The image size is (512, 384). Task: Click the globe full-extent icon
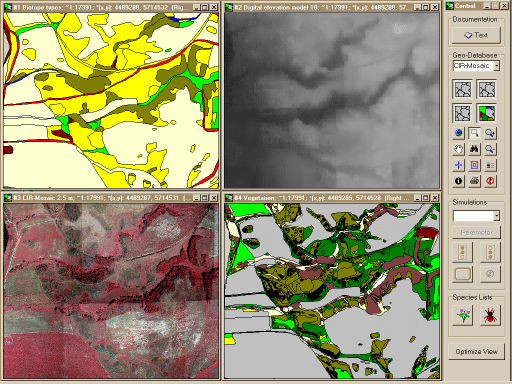(x=459, y=133)
